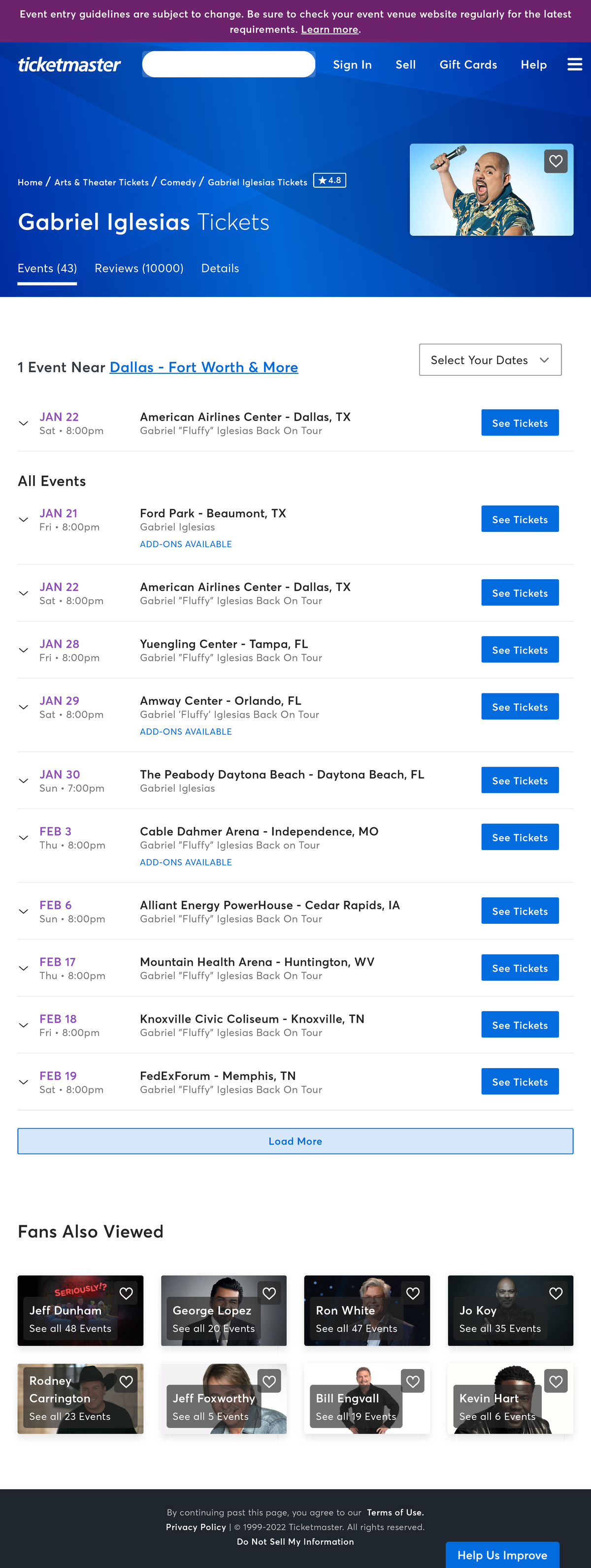Open the Select Your Dates dropdown
591x1568 pixels.
point(490,359)
